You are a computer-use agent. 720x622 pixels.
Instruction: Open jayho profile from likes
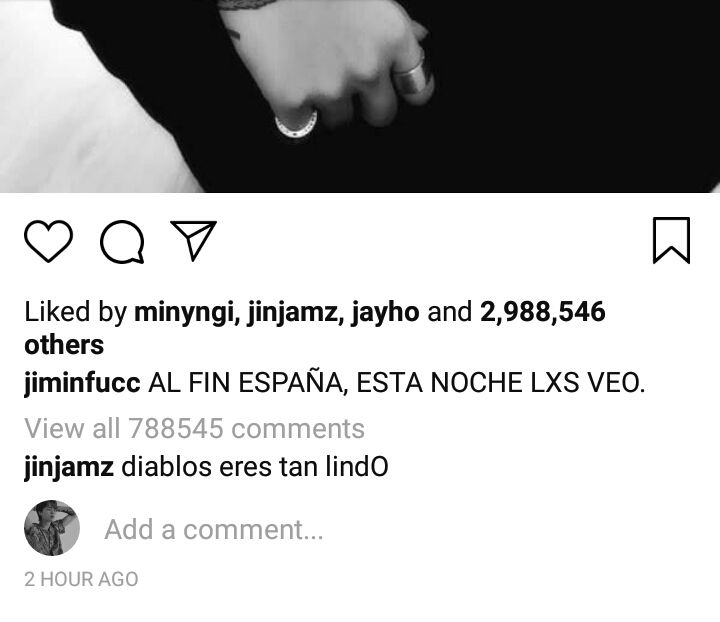[x=385, y=312]
